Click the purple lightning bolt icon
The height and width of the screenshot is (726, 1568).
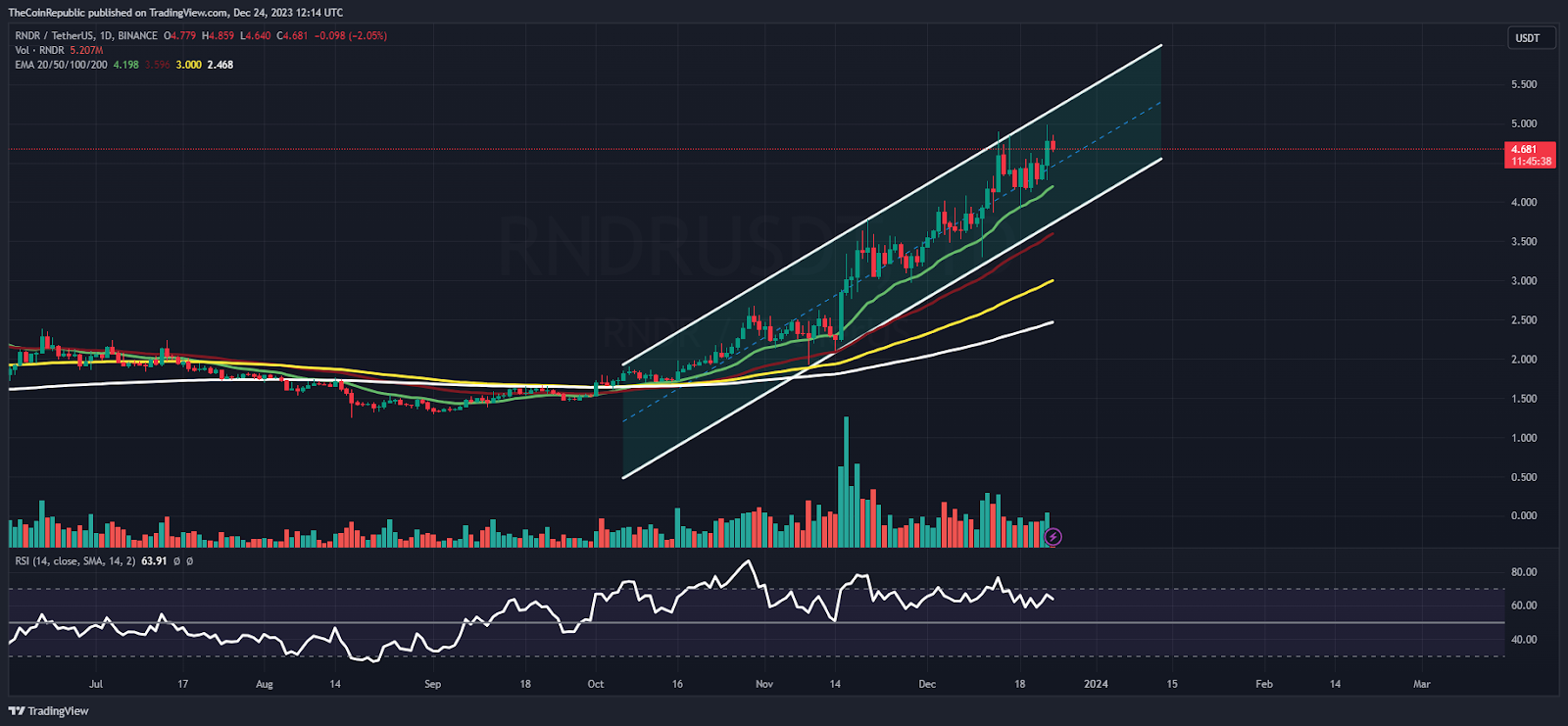(1053, 537)
